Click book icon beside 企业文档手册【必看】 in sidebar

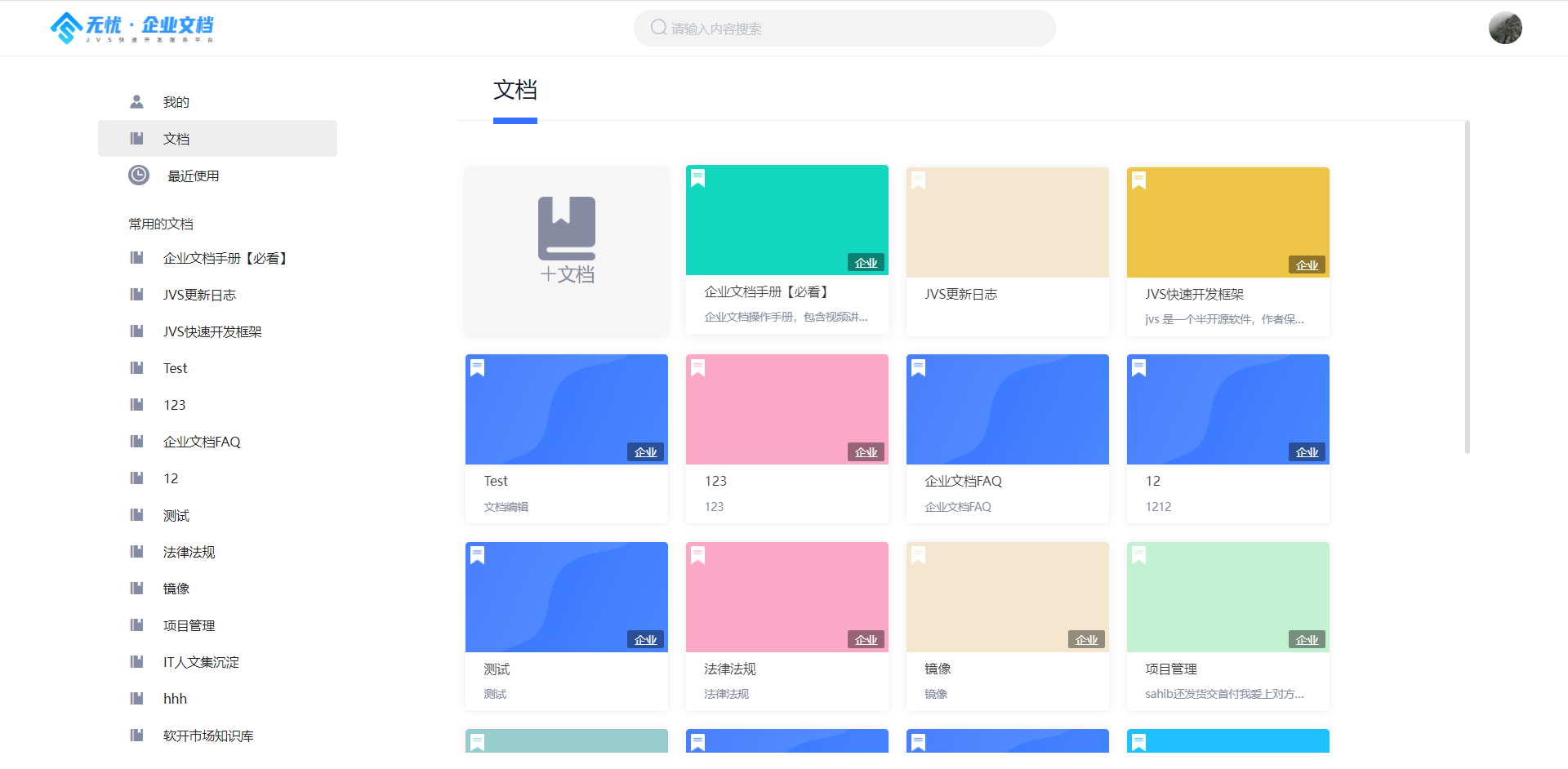[x=136, y=258]
